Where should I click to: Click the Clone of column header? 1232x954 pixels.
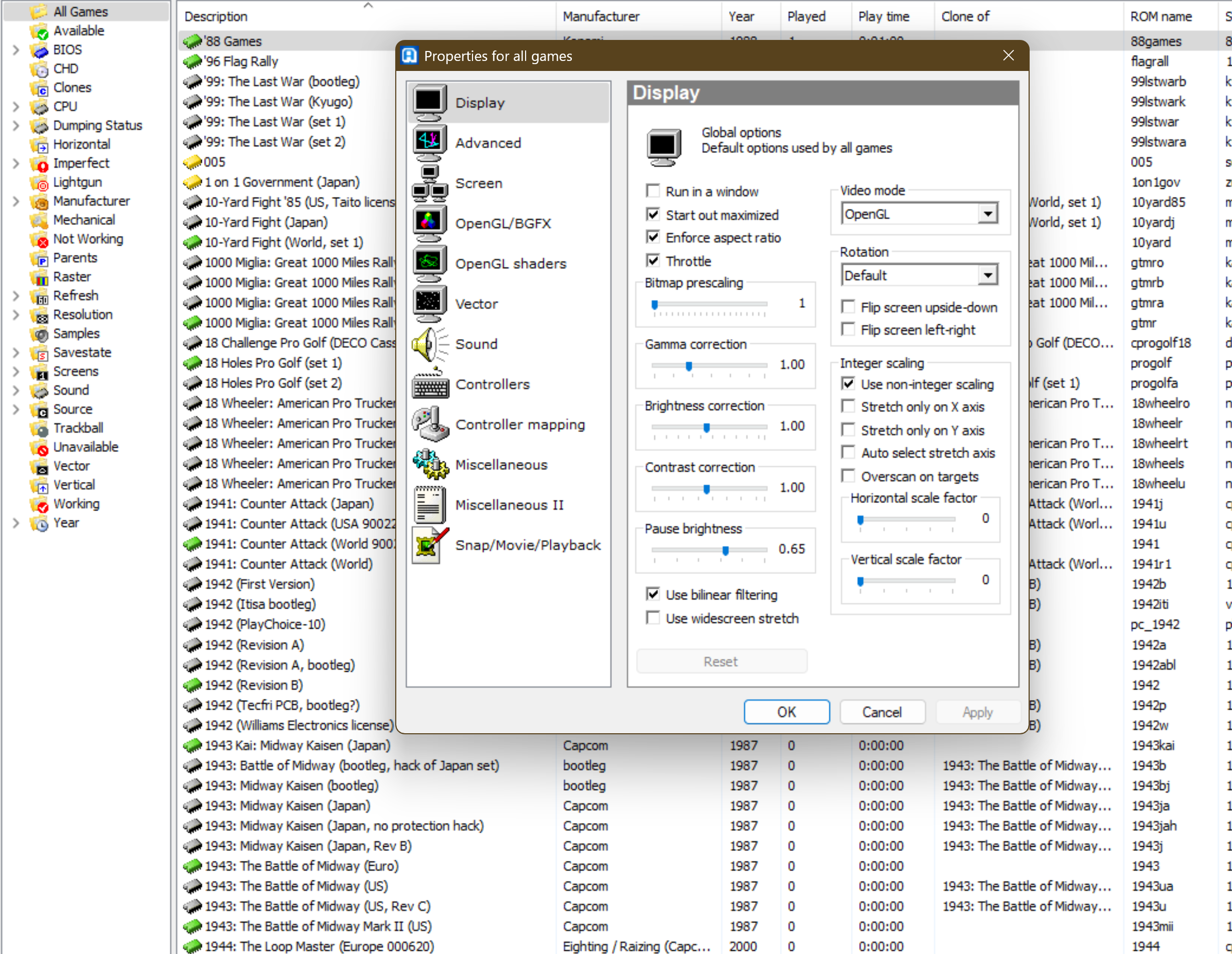1029,16
